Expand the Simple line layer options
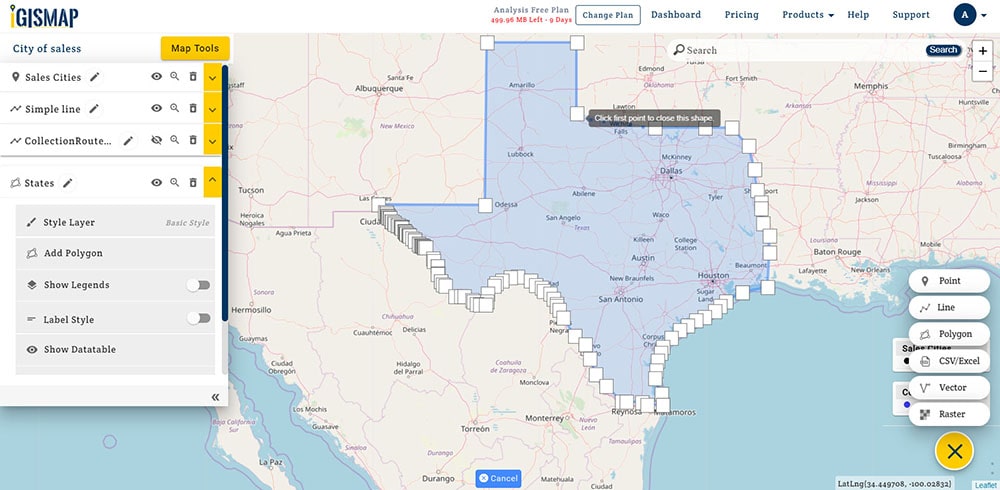1000x490 pixels. click(x=212, y=109)
